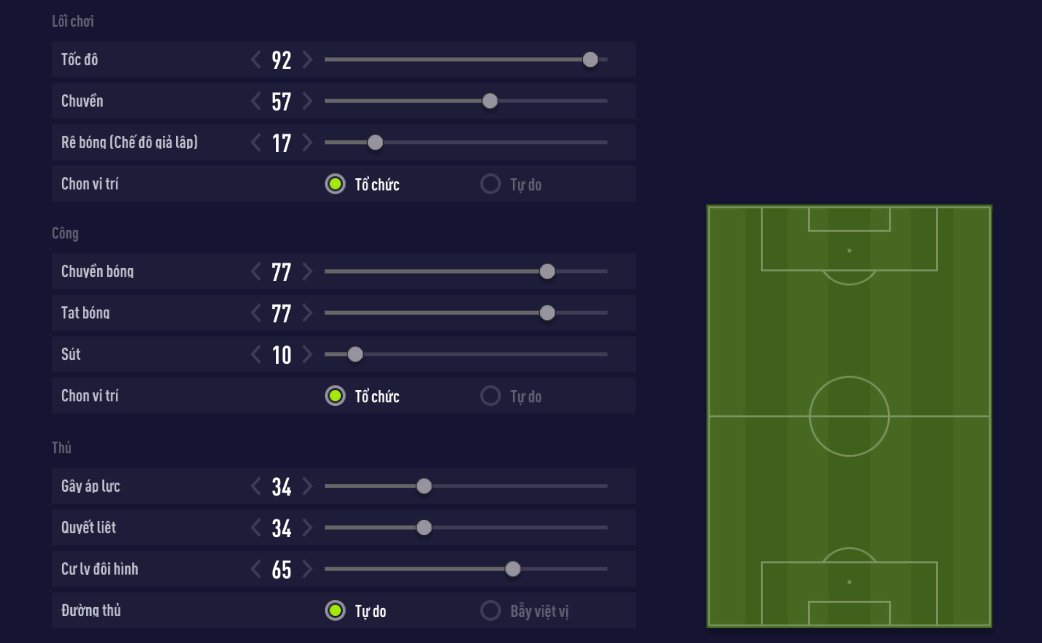Decrease Tạt bóng with the left chevron

(257, 313)
